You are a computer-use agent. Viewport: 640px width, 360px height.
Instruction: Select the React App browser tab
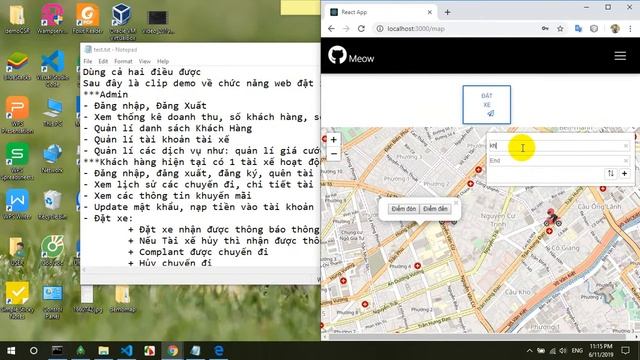pyautogui.click(x=381, y=12)
